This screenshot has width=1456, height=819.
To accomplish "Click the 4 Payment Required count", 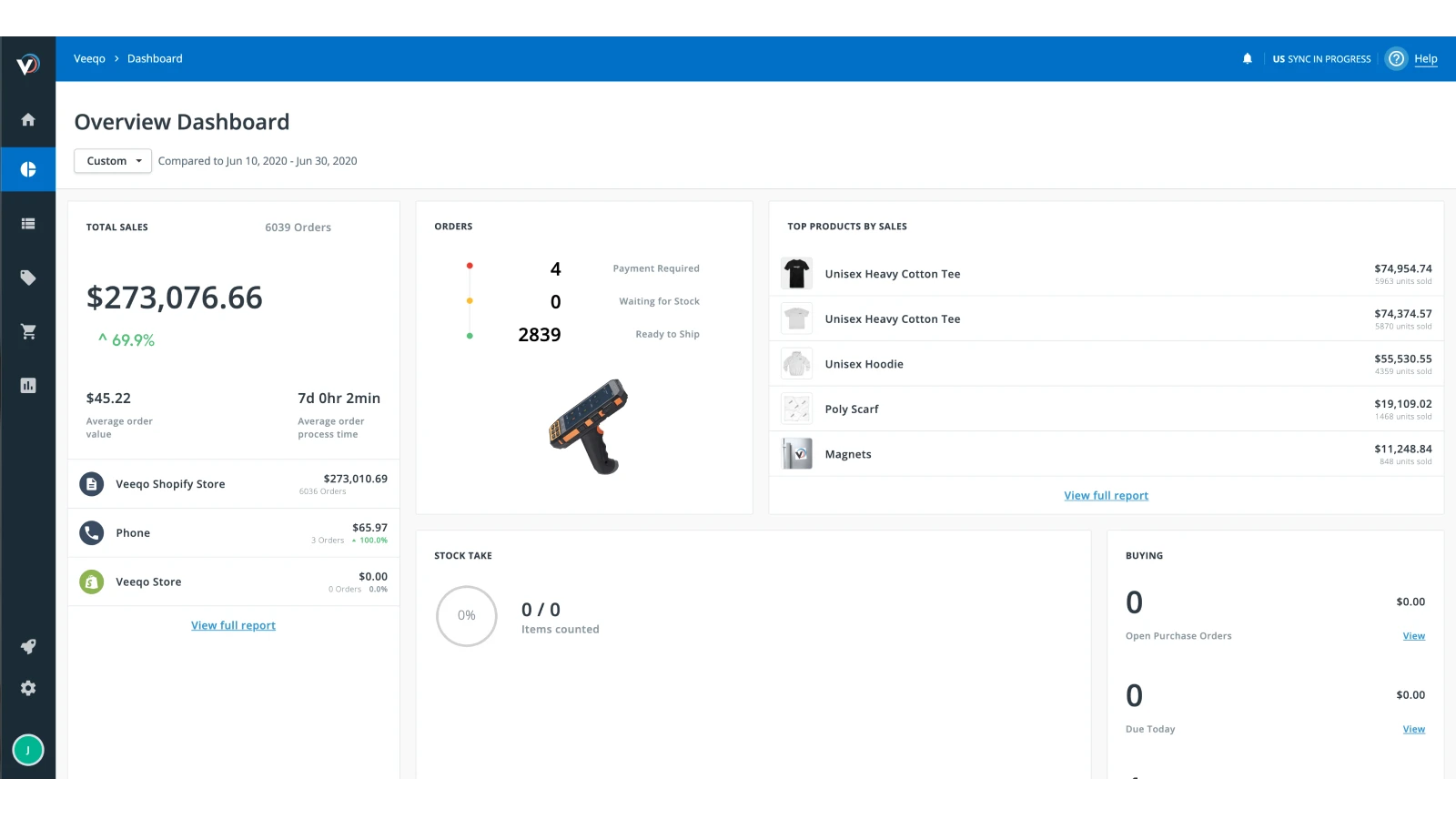I will point(555,269).
